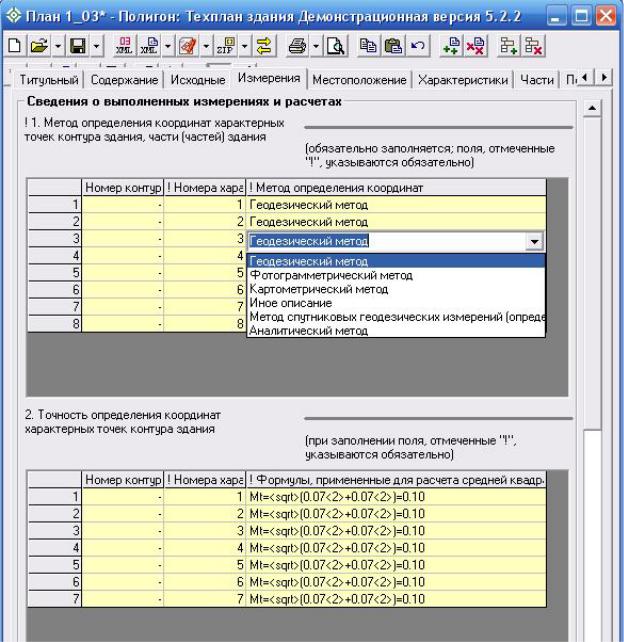The image size is (624, 642).
Task: Click the vertical scrollbar up arrow
Action: [x=592, y=108]
